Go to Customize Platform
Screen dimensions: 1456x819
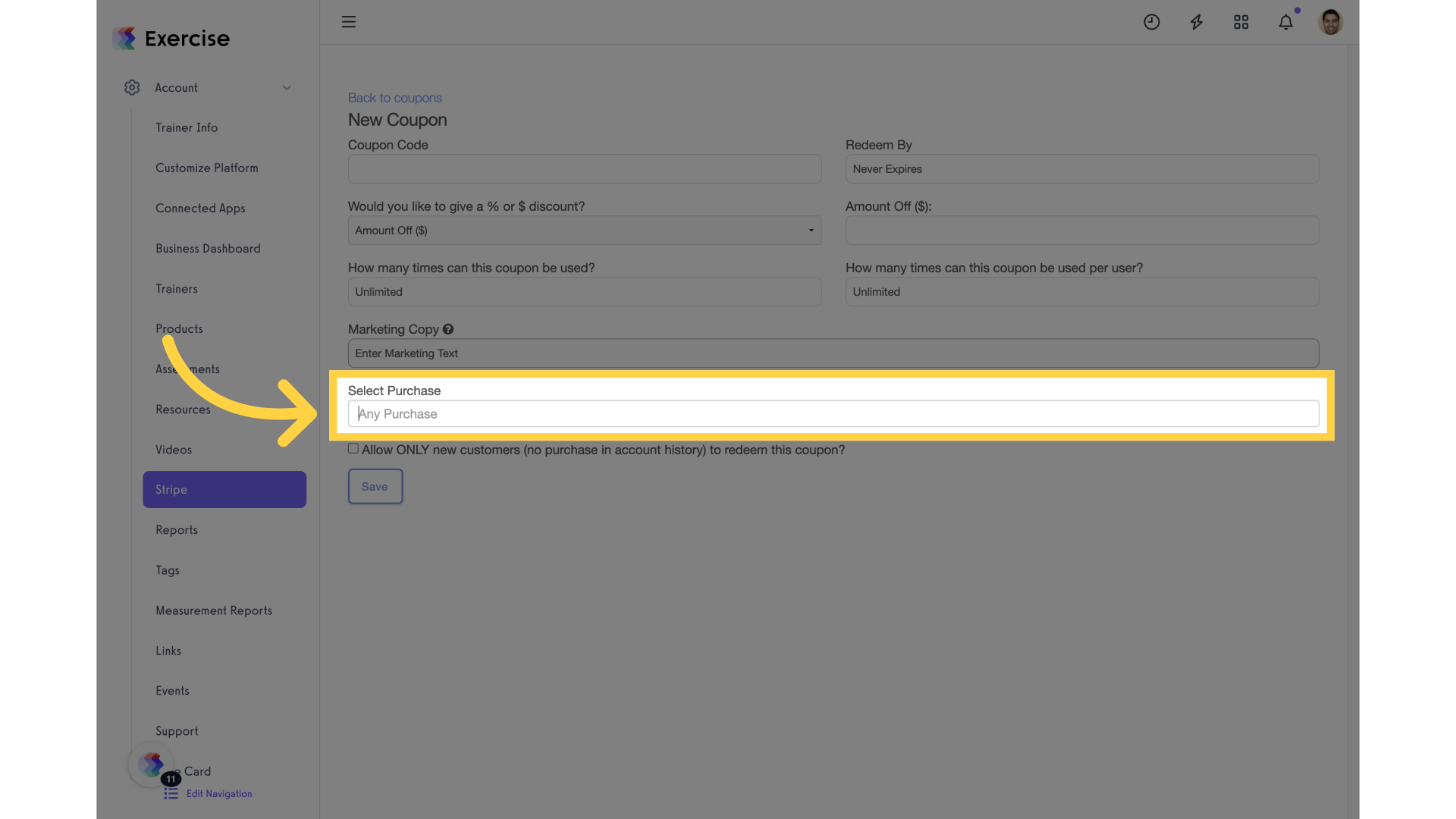(206, 168)
